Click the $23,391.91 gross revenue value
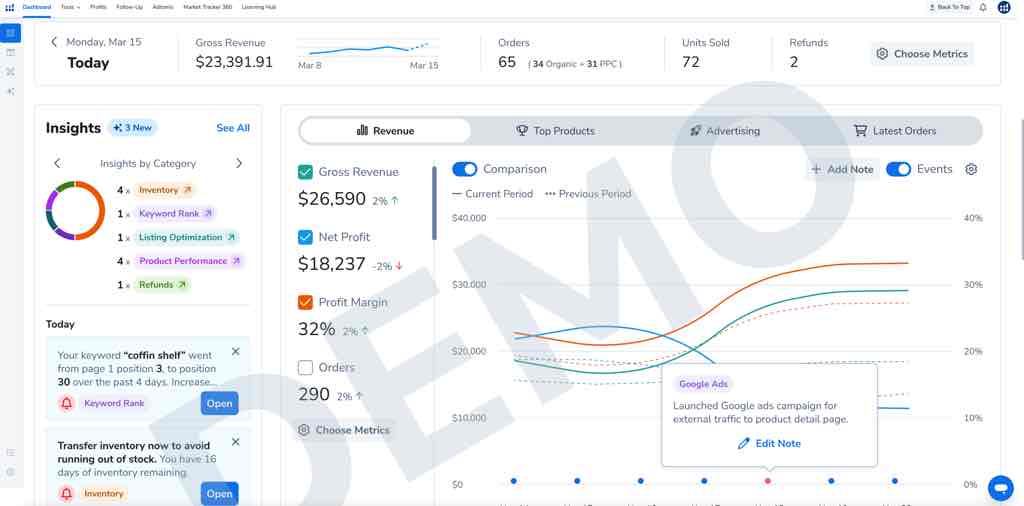Screen dimensions: 1024x506 pyautogui.click(x=234, y=63)
